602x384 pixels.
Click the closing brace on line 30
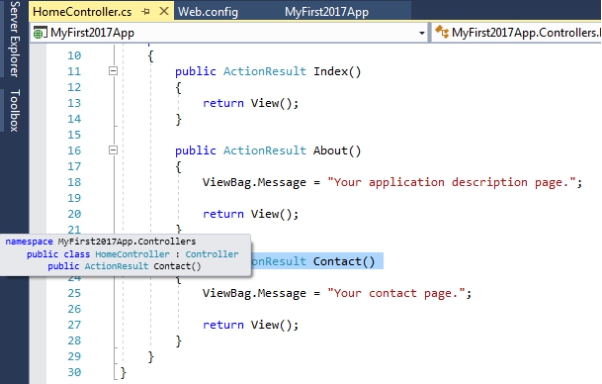pyautogui.click(x=123, y=372)
